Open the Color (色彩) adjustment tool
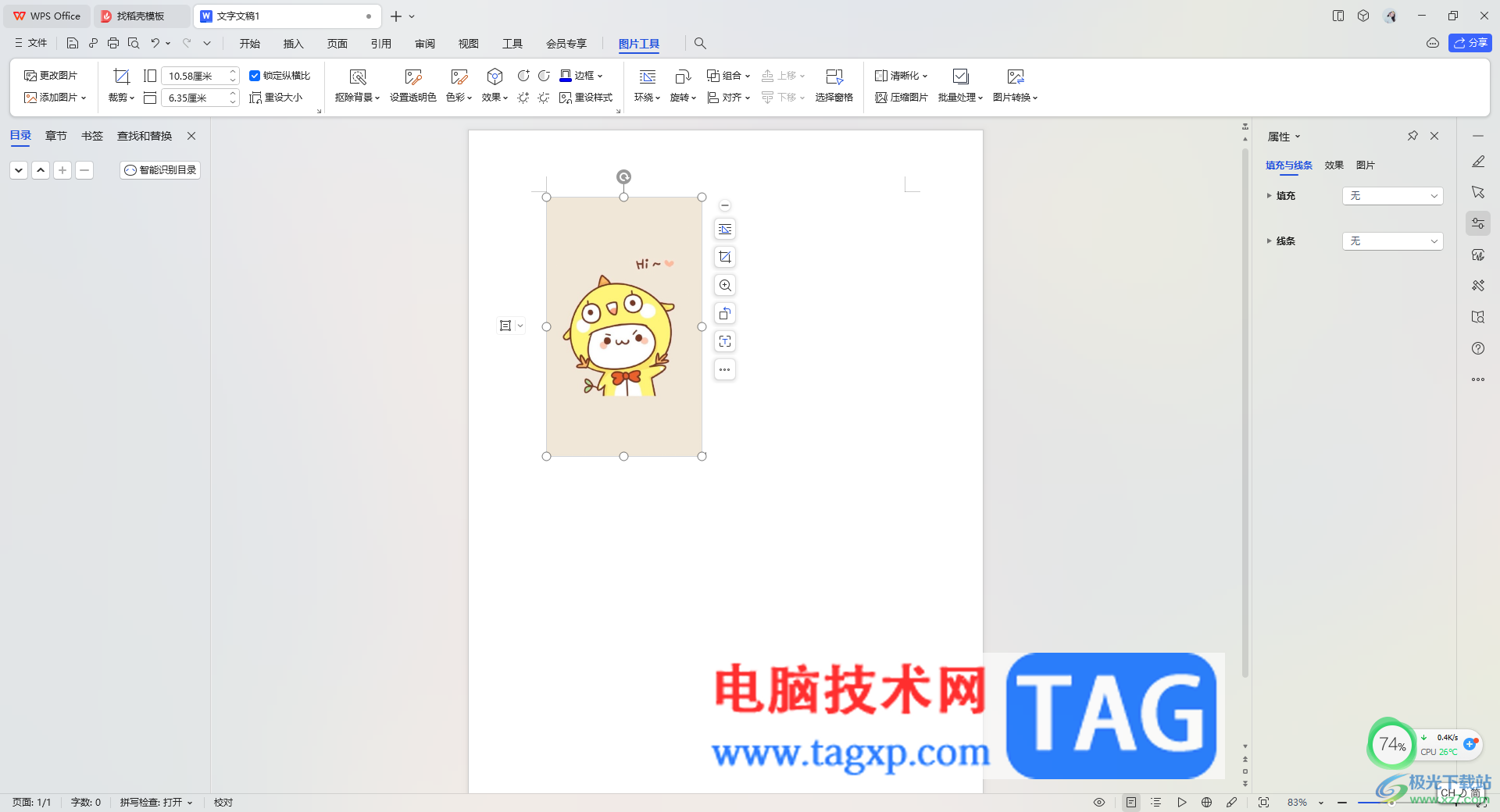The height and width of the screenshot is (812, 1500). (x=459, y=86)
